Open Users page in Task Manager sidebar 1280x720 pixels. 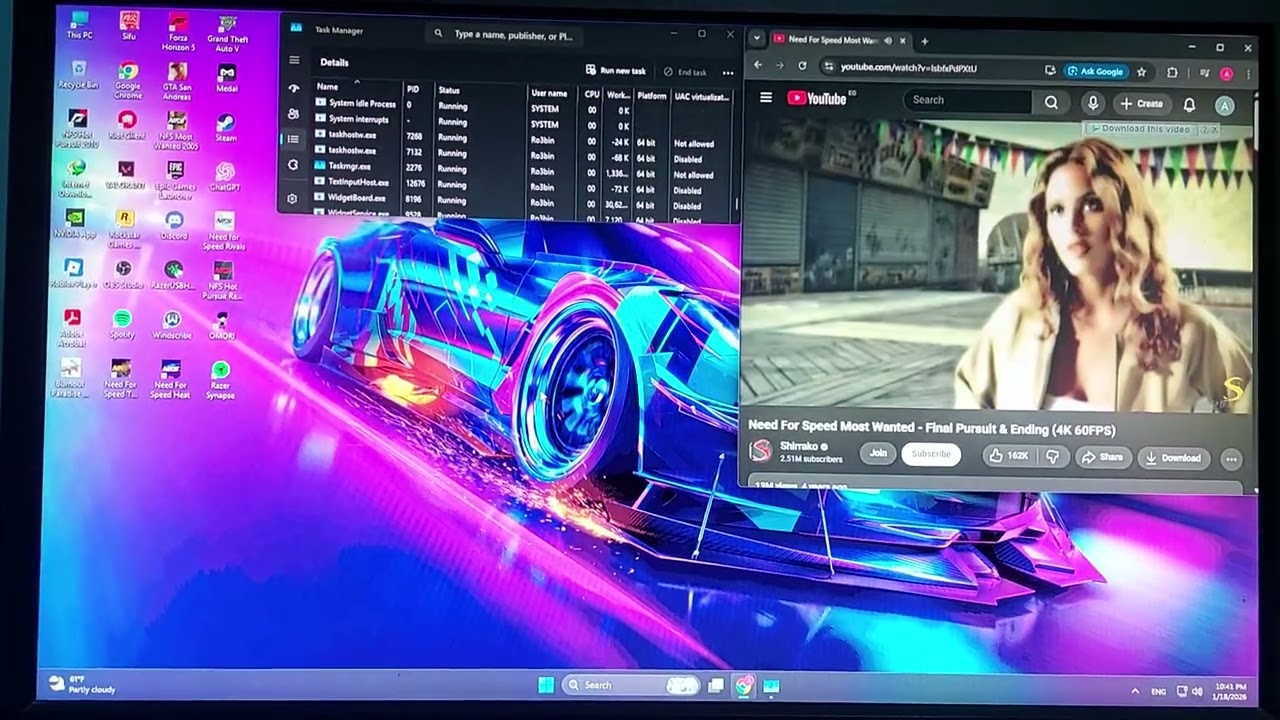pos(293,114)
